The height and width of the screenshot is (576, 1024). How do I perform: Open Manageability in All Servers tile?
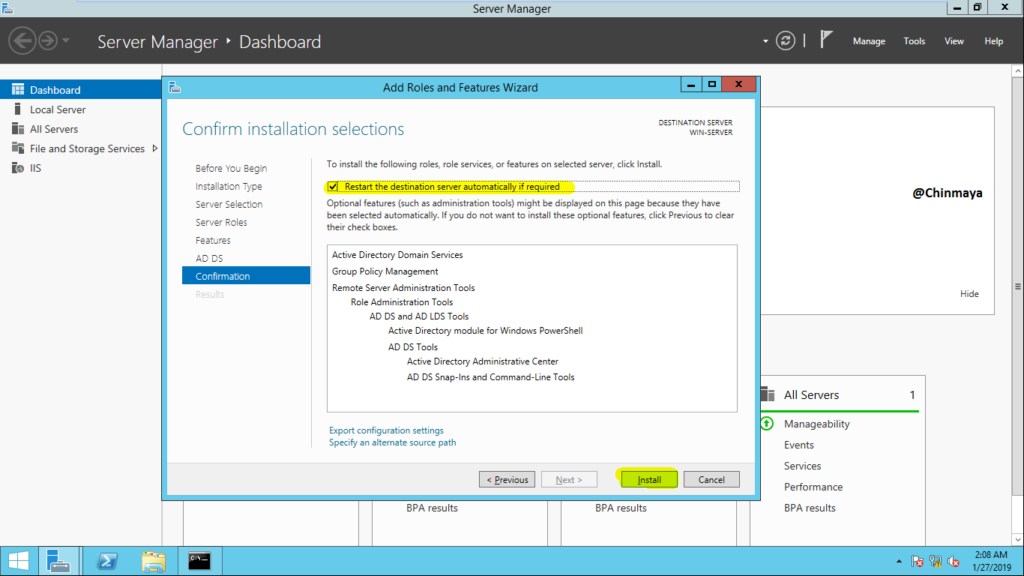point(816,424)
